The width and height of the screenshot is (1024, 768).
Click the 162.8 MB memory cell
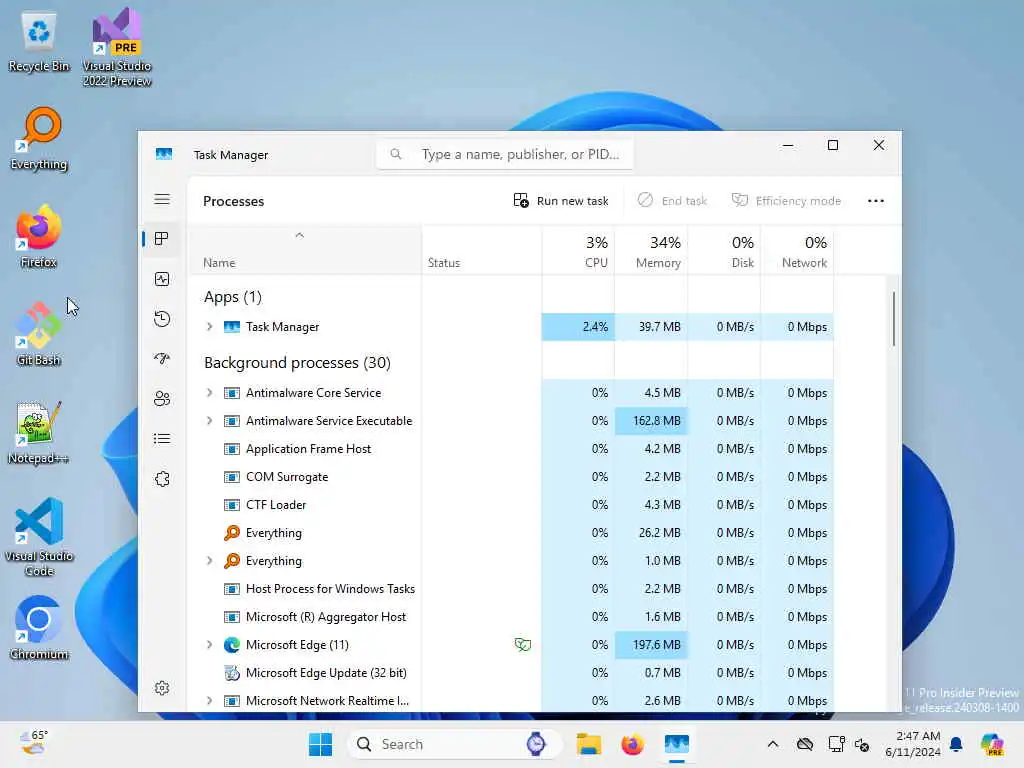(x=651, y=421)
